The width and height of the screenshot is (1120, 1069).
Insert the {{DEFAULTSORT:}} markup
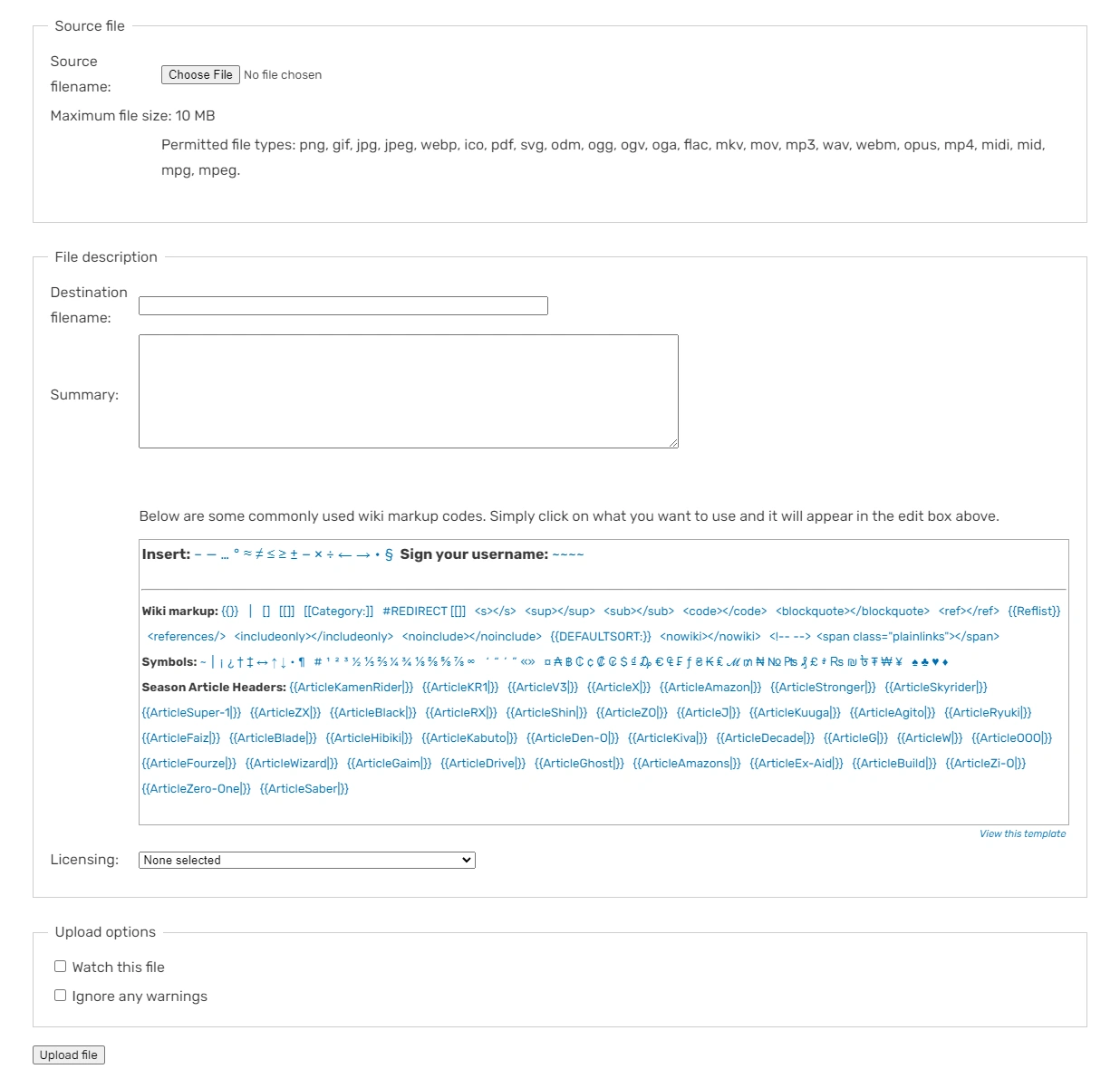601,637
